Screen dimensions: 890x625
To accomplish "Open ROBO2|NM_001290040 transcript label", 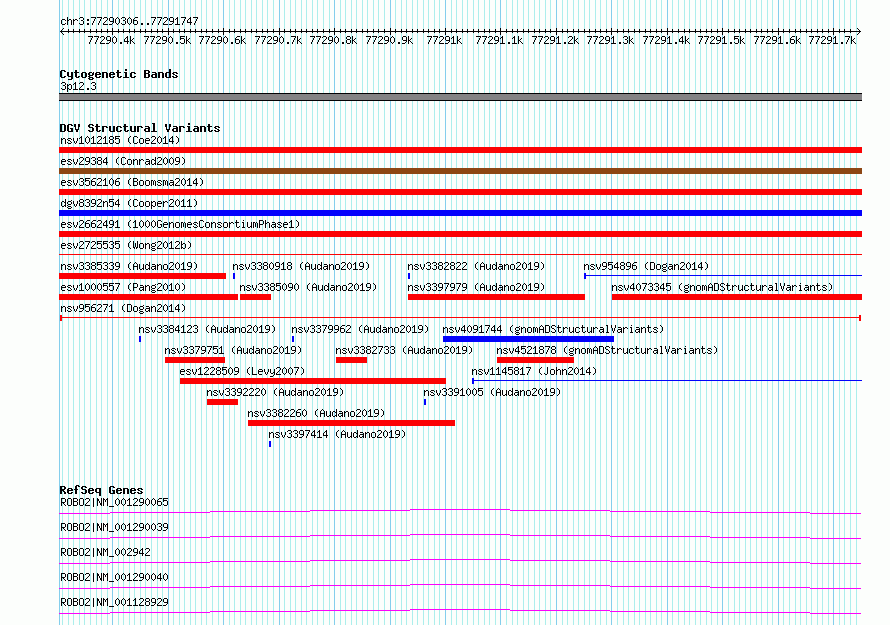I will (114, 577).
